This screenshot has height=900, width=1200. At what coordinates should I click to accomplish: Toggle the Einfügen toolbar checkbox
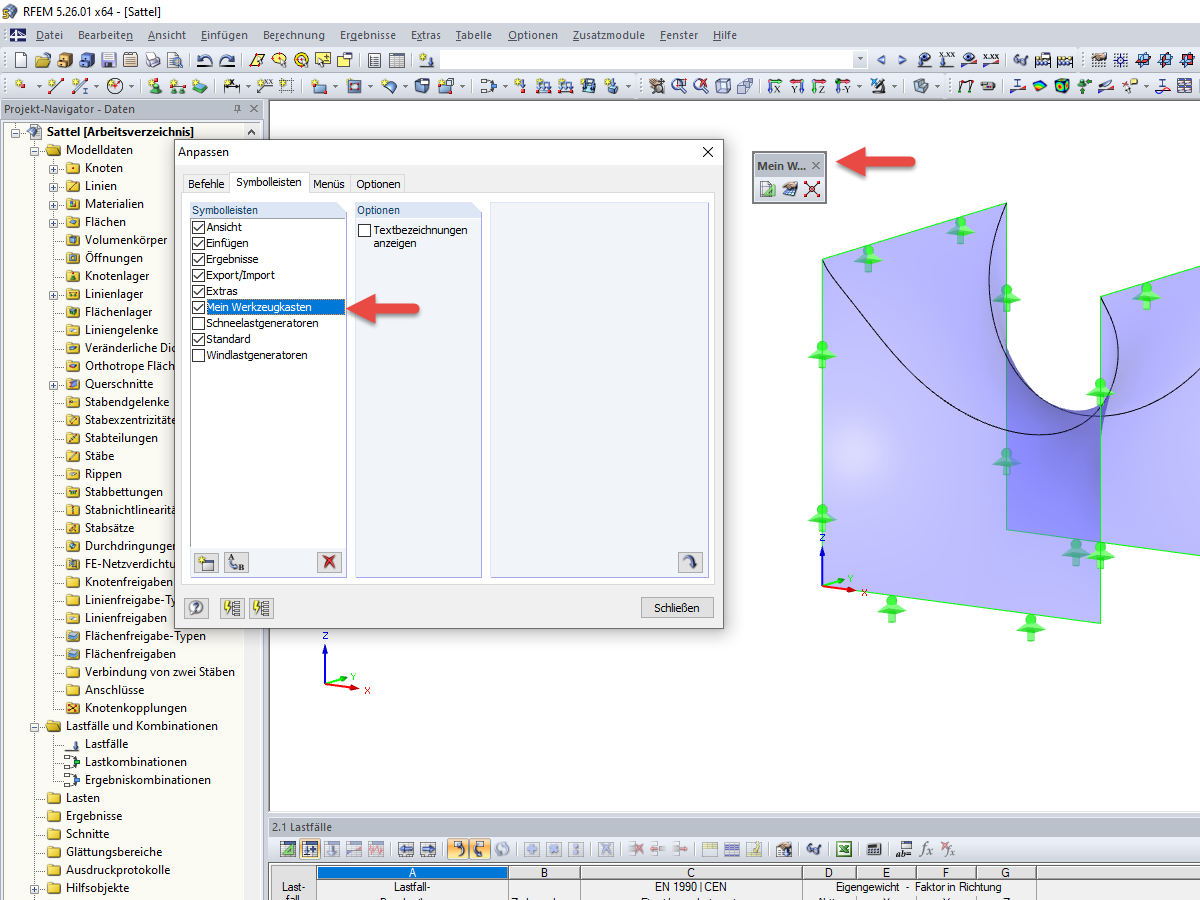tap(198, 243)
